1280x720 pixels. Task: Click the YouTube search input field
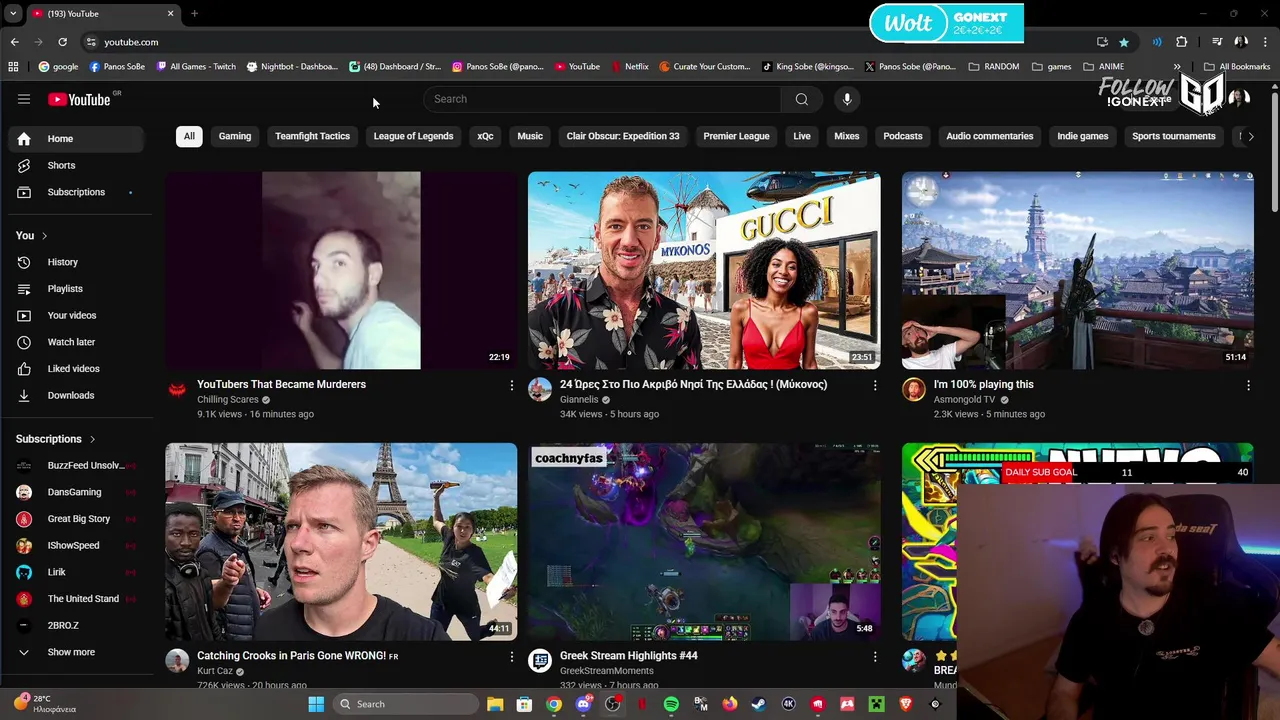(602, 99)
